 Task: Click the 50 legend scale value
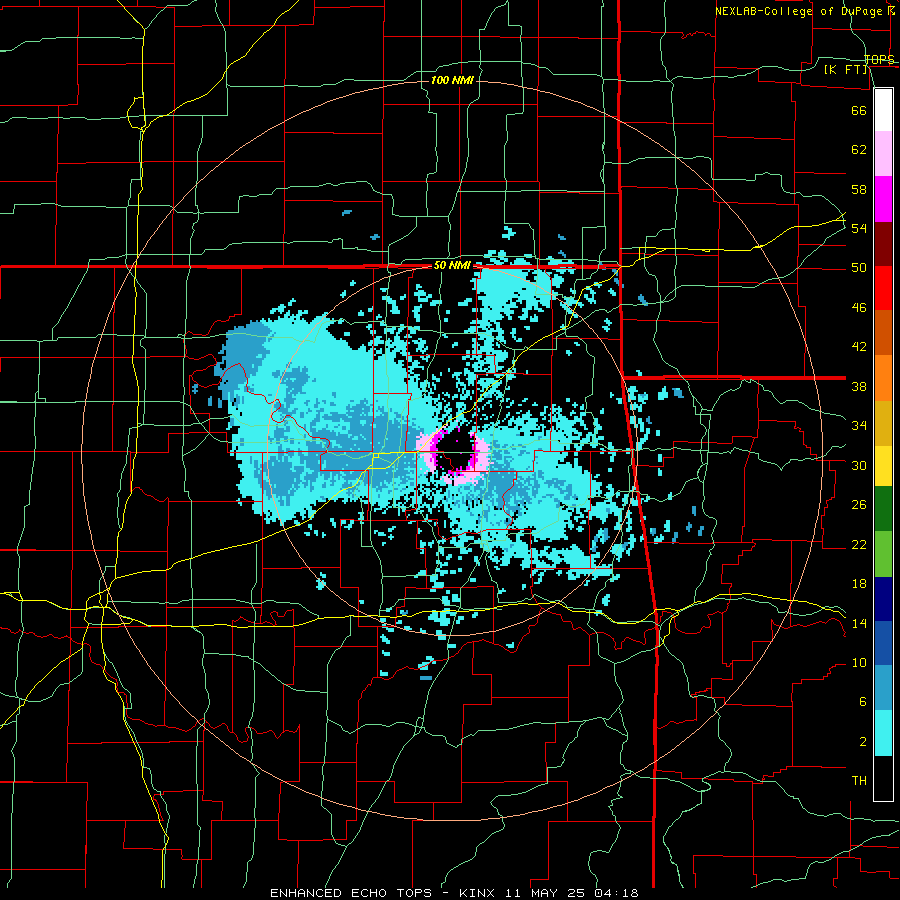859,267
